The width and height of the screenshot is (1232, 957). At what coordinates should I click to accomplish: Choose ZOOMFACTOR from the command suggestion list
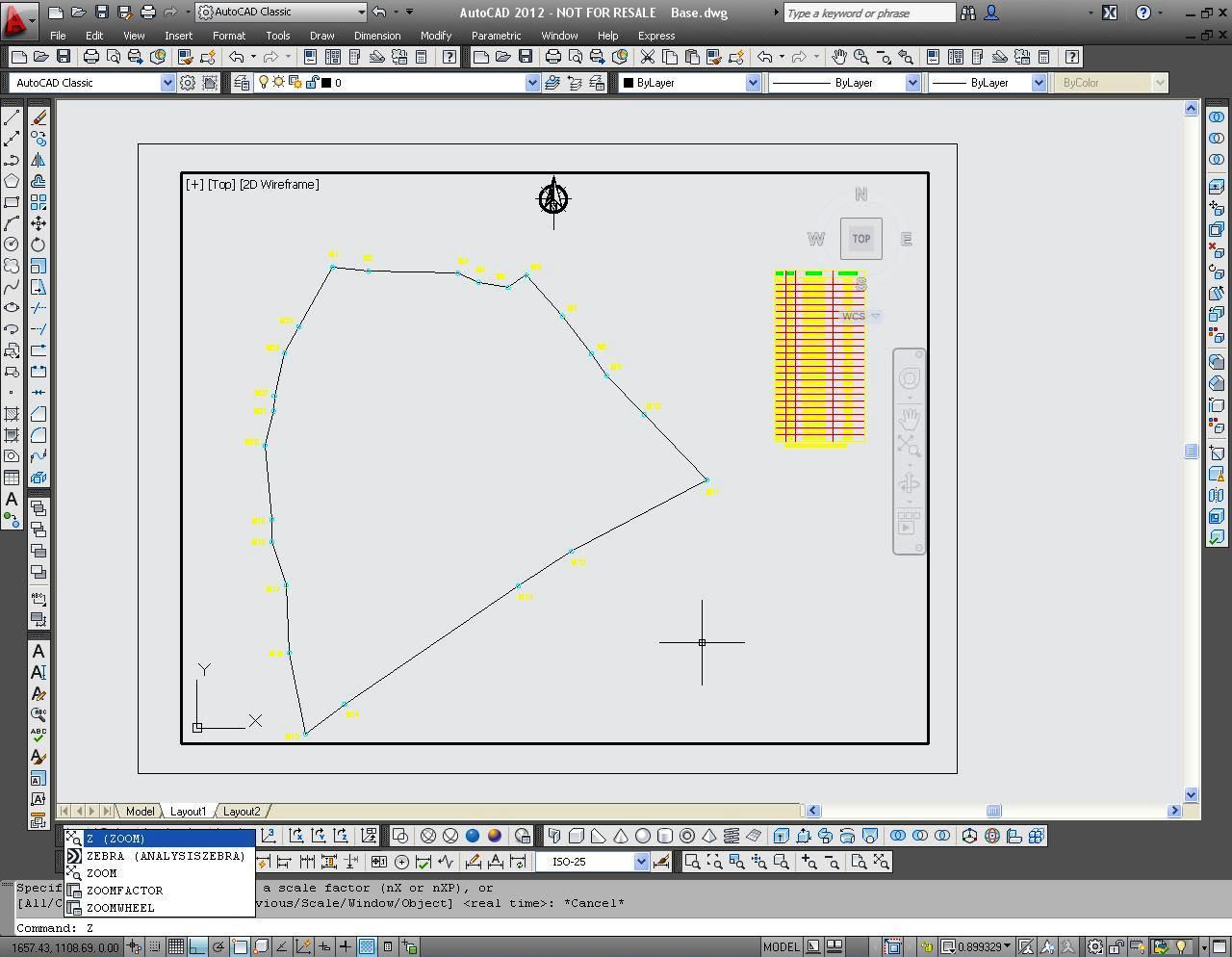coord(122,891)
